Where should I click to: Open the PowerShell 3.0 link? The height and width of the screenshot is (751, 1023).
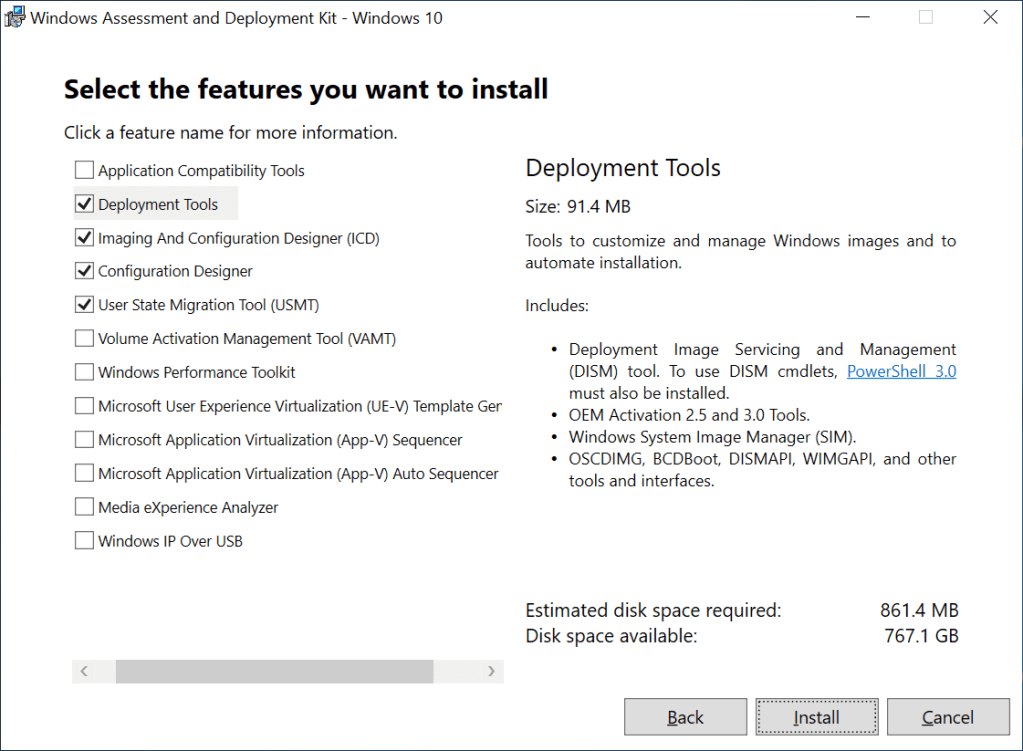tap(901, 371)
